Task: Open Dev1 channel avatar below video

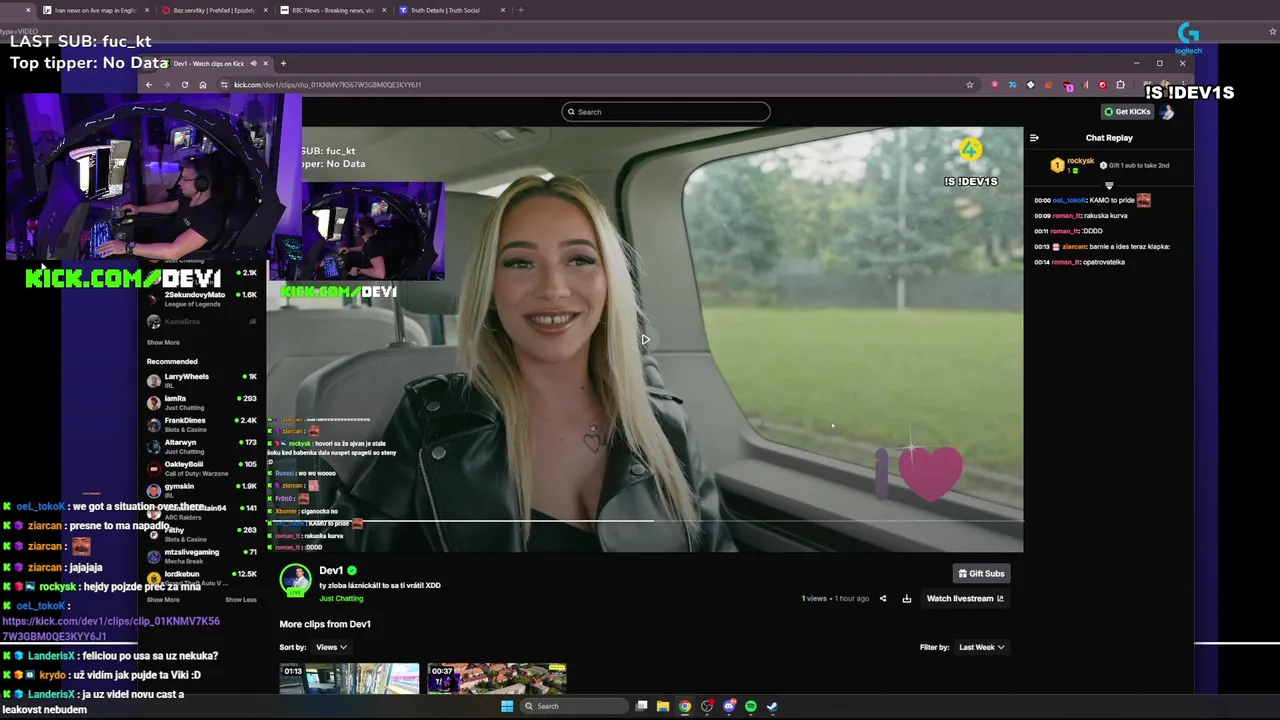Action: click(295, 580)
